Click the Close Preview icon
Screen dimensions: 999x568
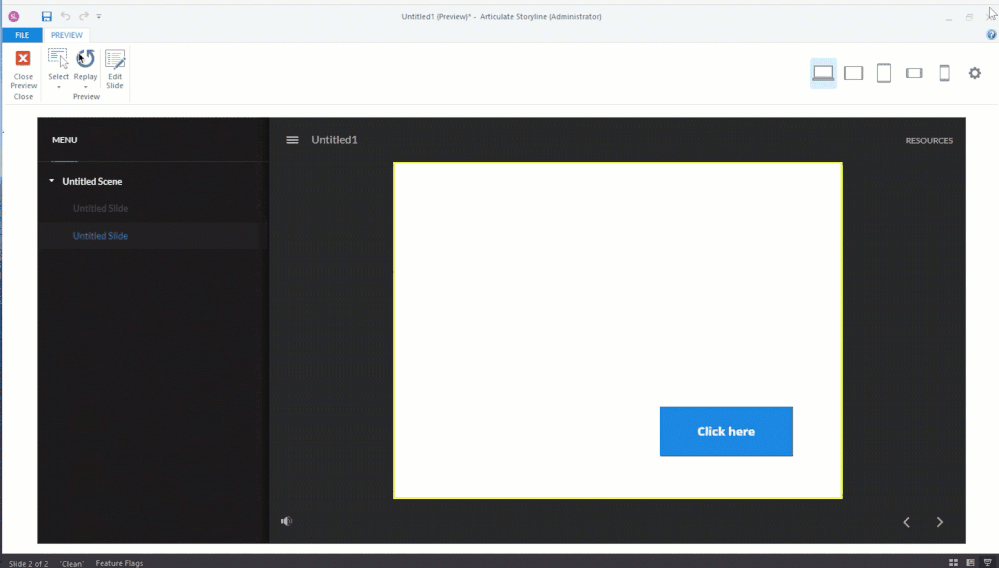pyautogui.click(x=23, y=59)
